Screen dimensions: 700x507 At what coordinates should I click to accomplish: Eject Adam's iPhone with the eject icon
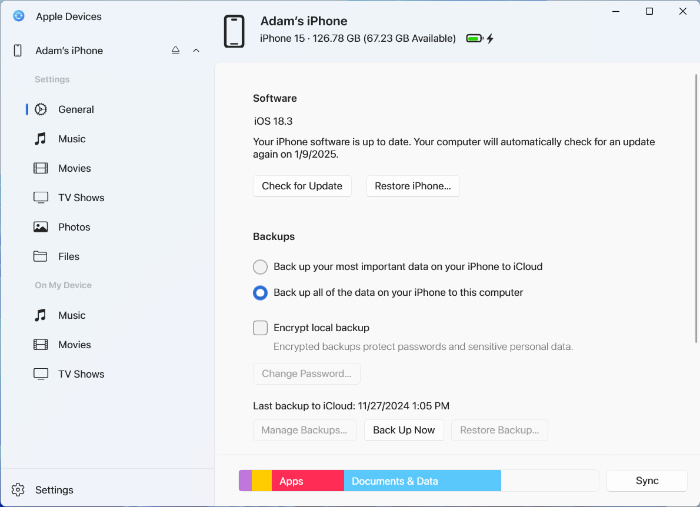point(175,50)
